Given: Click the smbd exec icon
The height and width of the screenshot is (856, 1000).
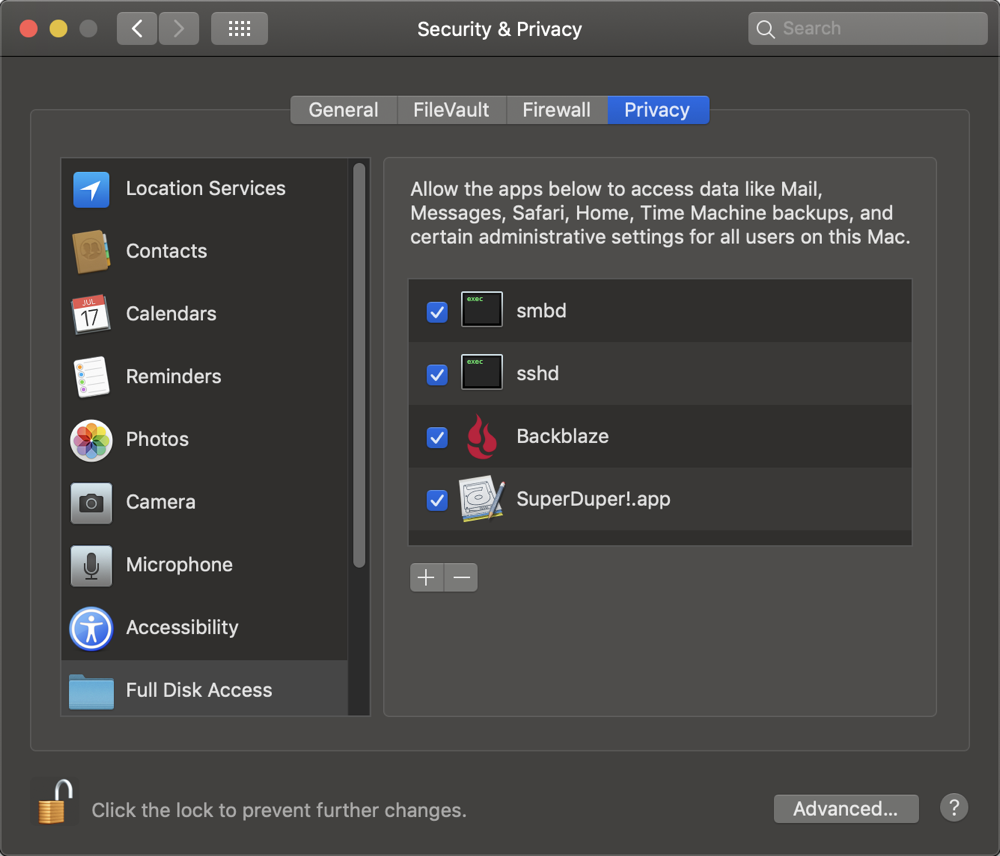Looking at the screenshot, I should click(482, 309).
